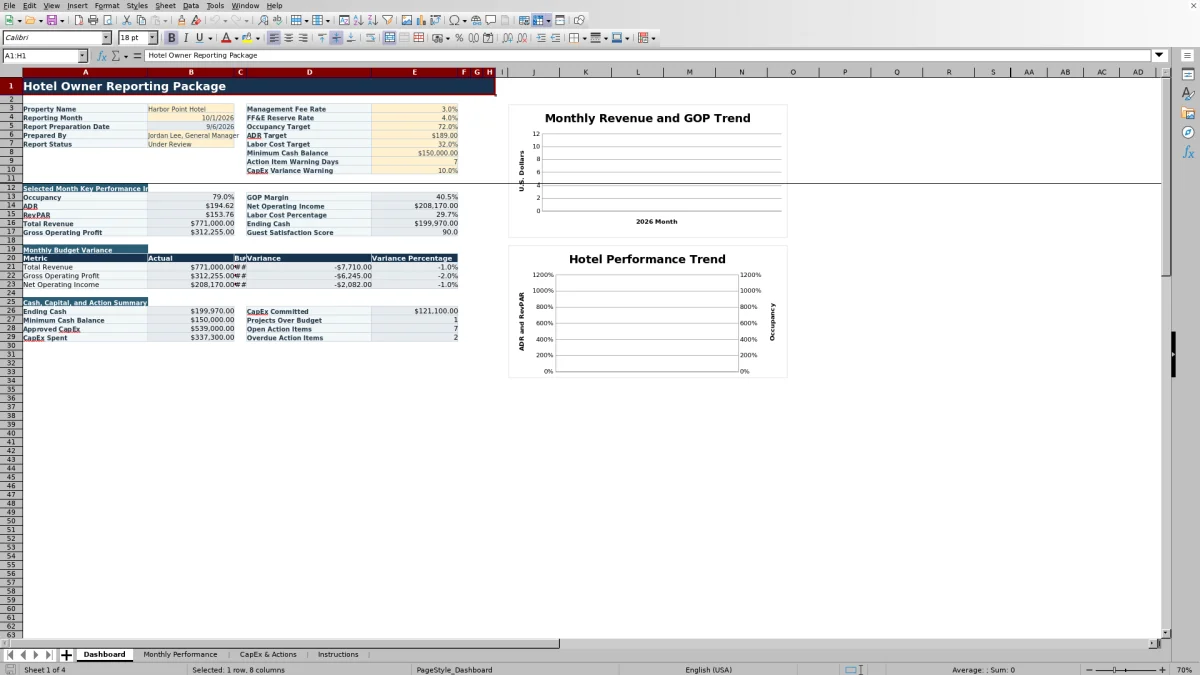The height and width of the screenshot is (675, 1200).
Task: Click the Copy icon
Action: tap(141, 20)
